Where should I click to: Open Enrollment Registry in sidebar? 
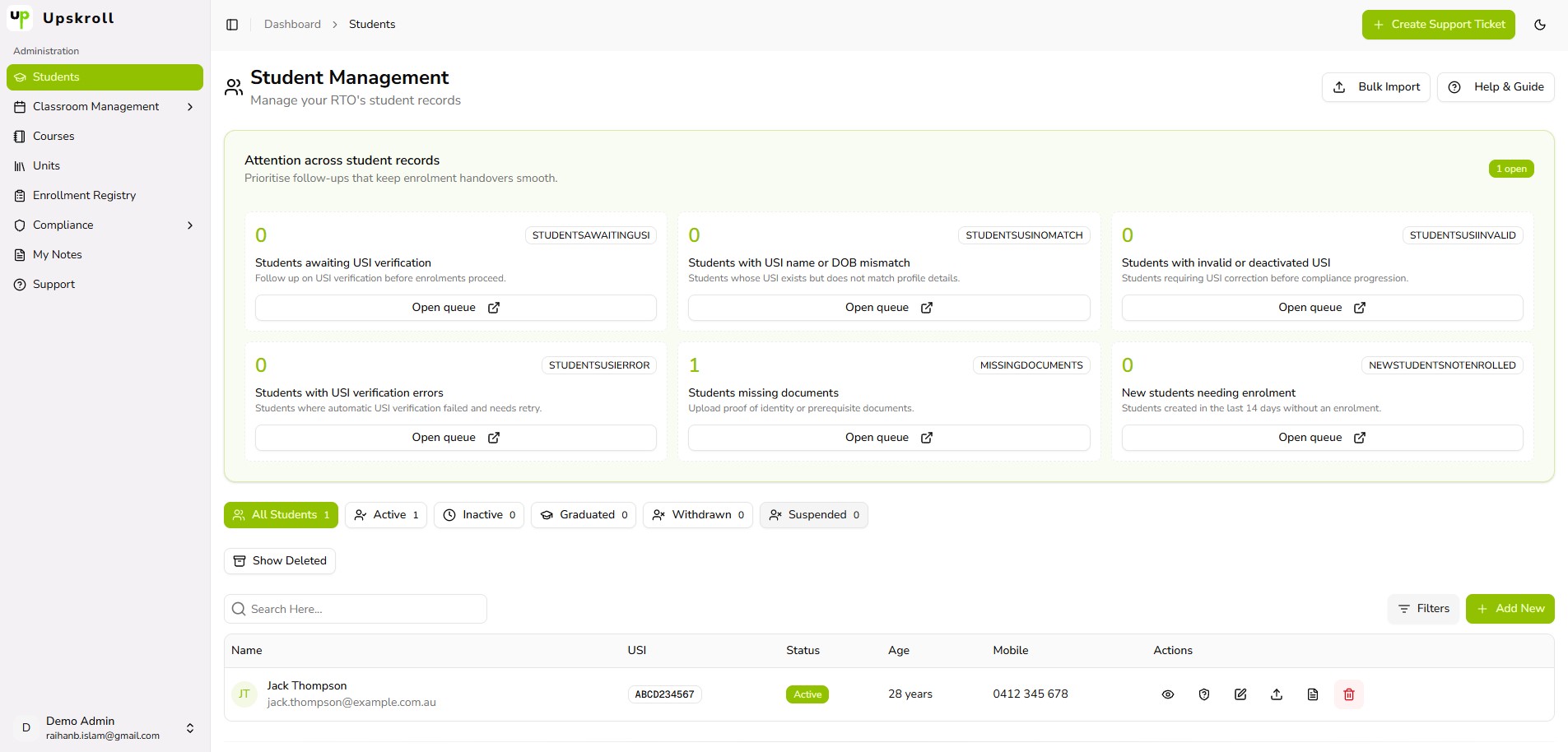click(x=105, y=196)
